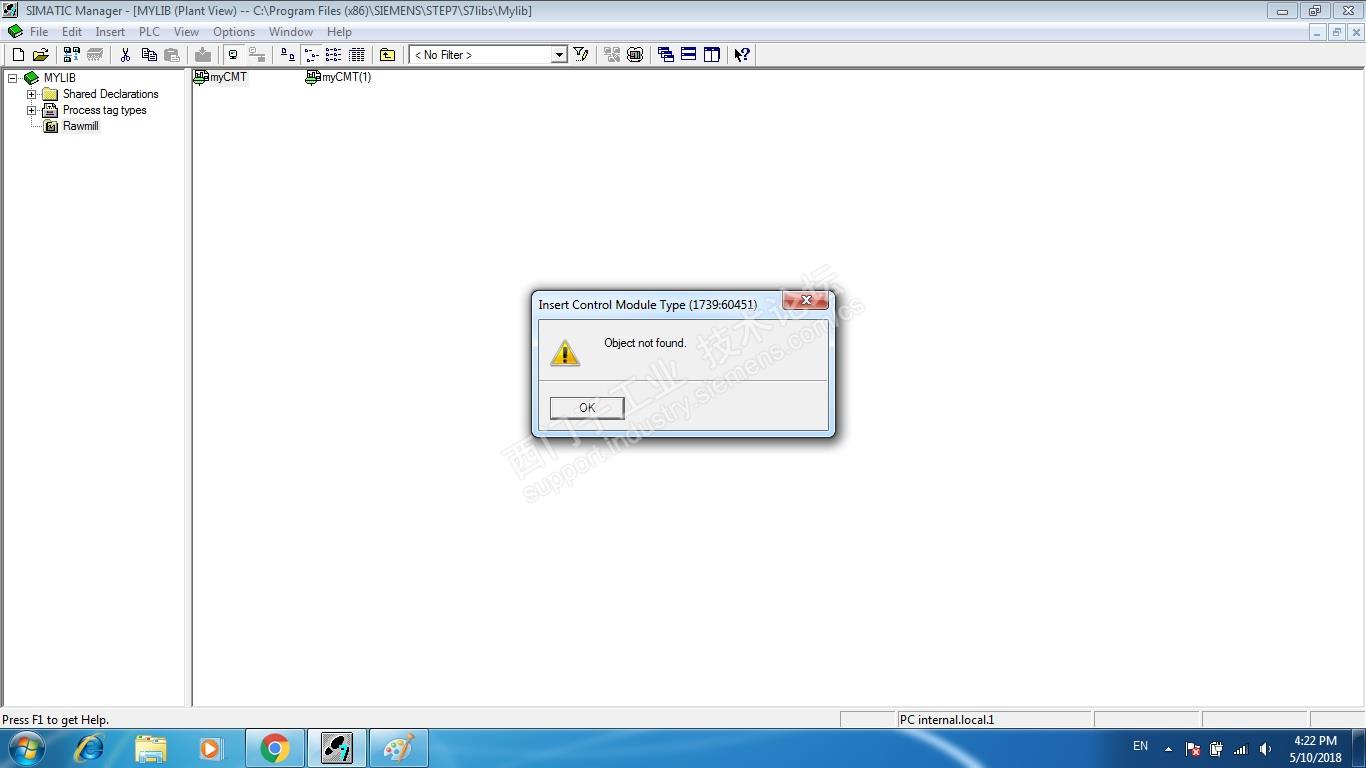Screen dimensions: 1366x768
Task: Select MYLIB in the tree
Action: [59, 78]
